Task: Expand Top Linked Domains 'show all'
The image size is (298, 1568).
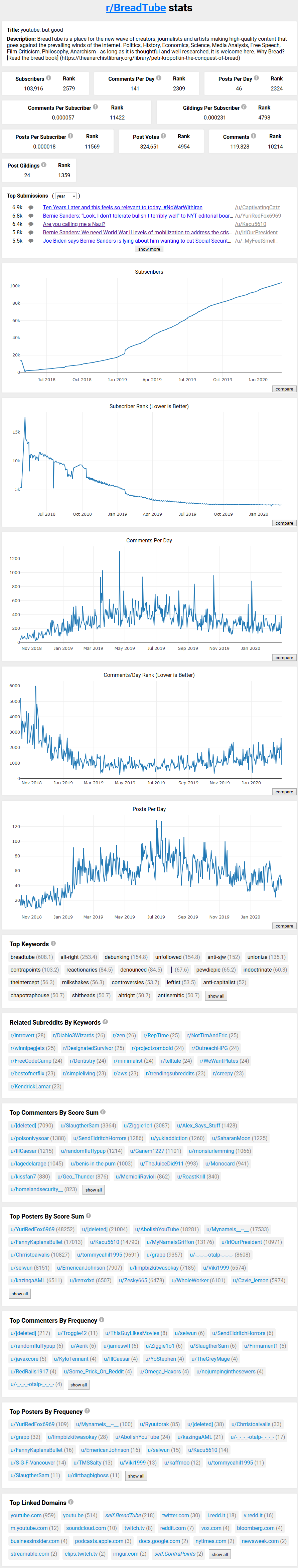Action: (x=220, y=1554)
